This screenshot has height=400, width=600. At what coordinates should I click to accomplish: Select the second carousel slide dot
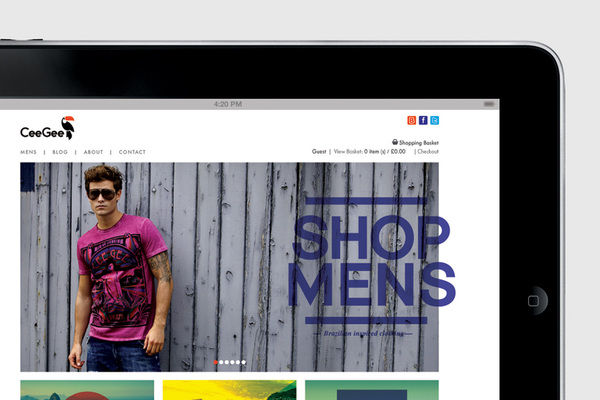point(222,362)
